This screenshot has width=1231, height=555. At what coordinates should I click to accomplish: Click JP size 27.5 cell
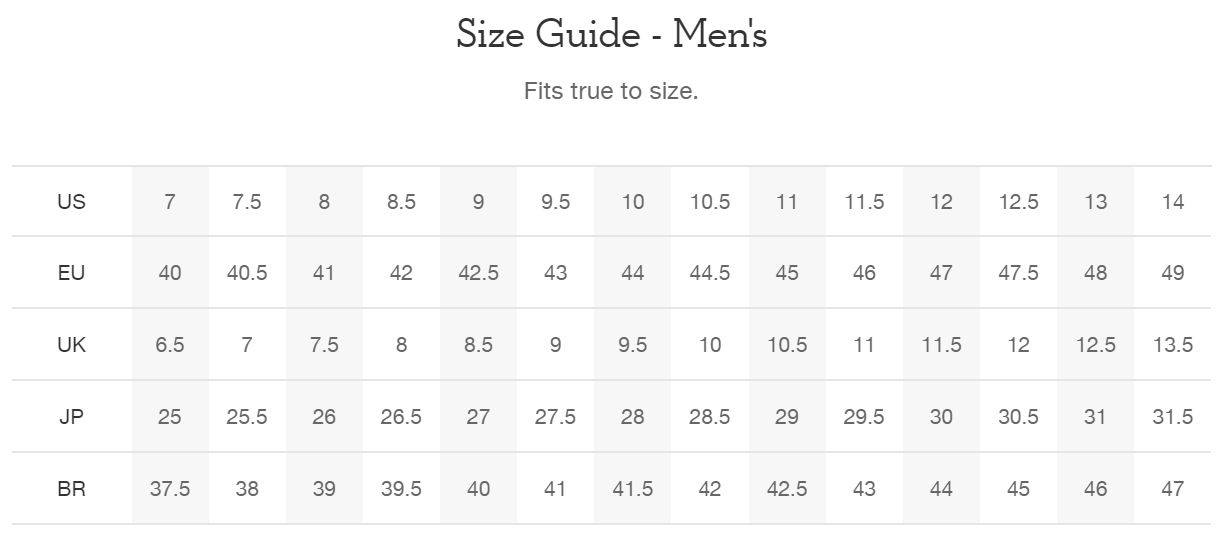pyautogui.click(x=555, y=417)
